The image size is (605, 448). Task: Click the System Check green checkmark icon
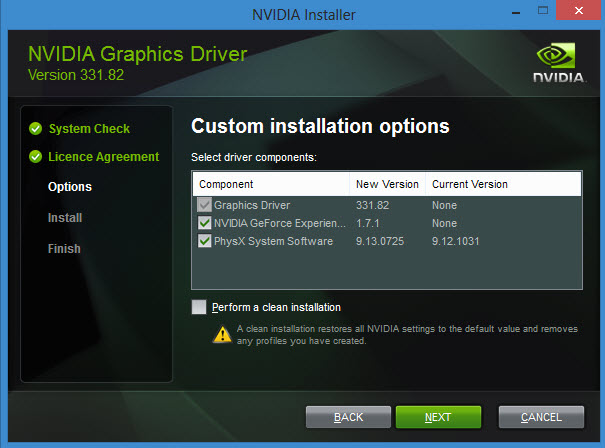click(x=36, y=129)
